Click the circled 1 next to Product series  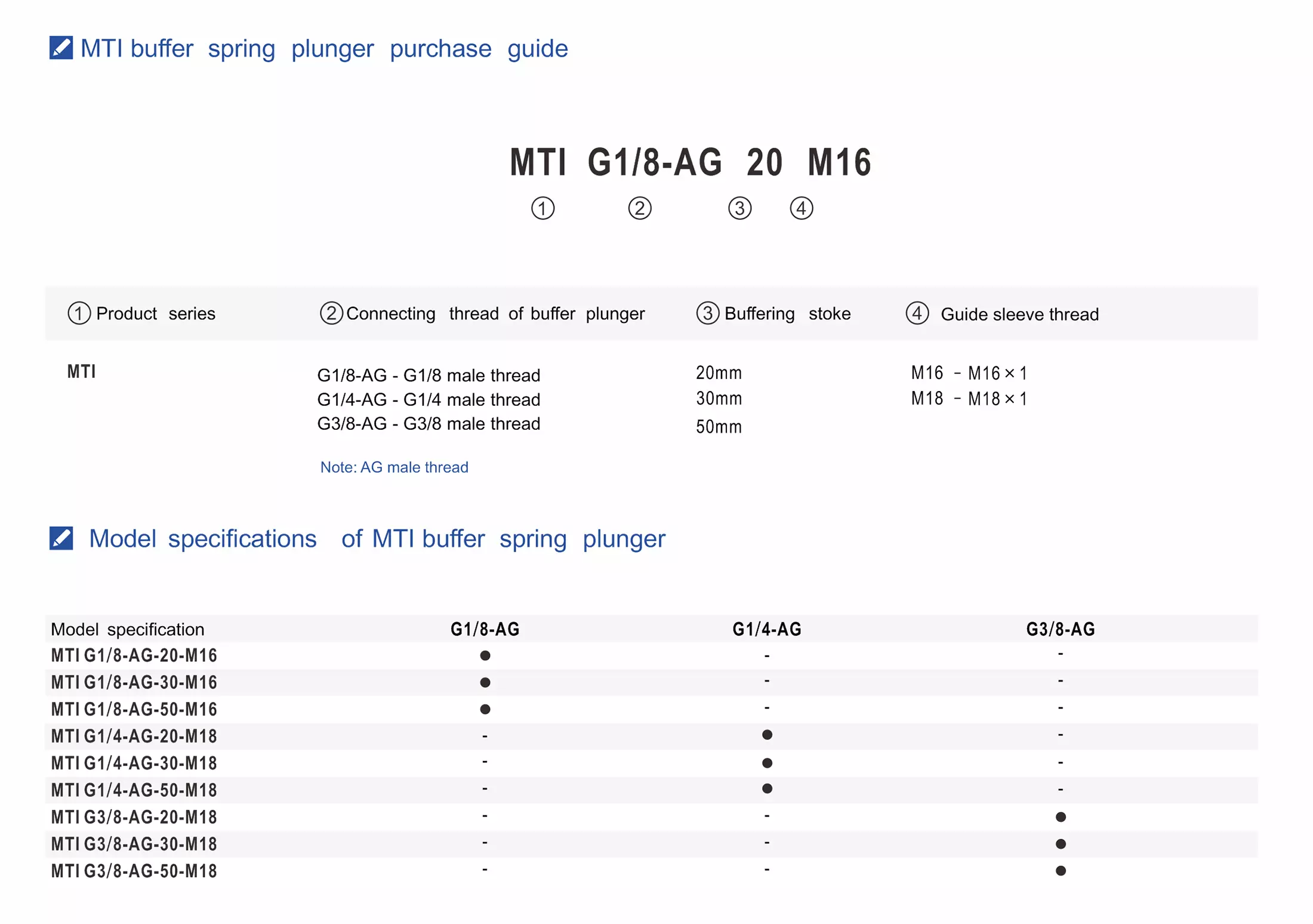pos(79,313)
